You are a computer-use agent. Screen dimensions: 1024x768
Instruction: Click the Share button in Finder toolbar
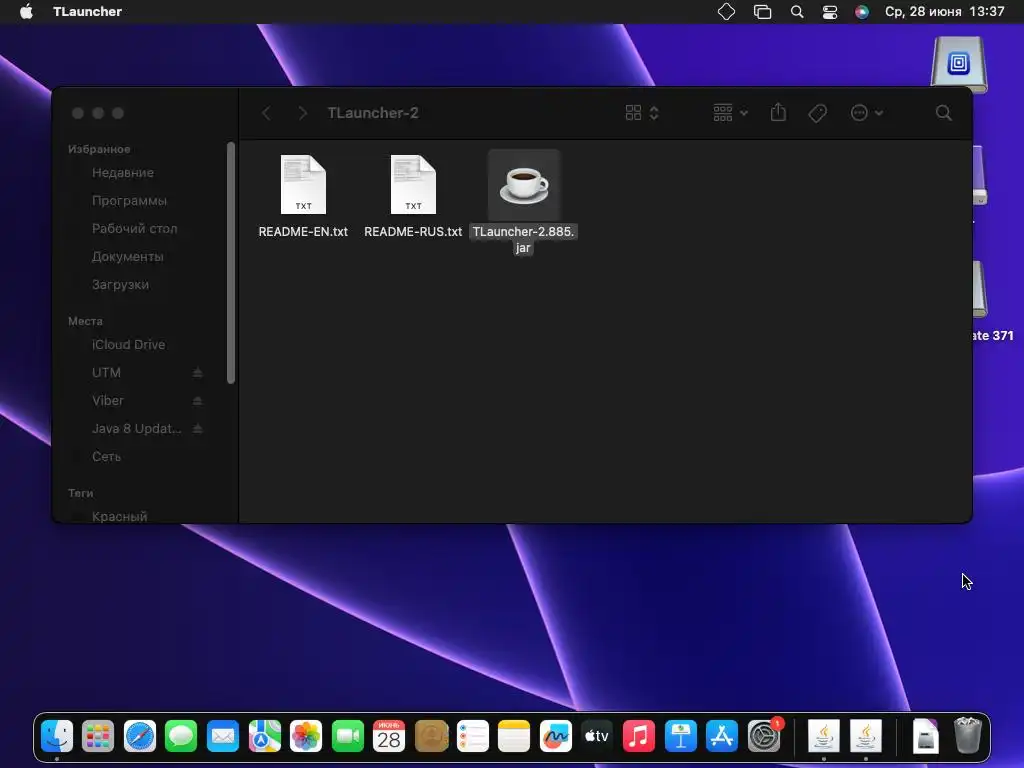click(x=778, y=112)
